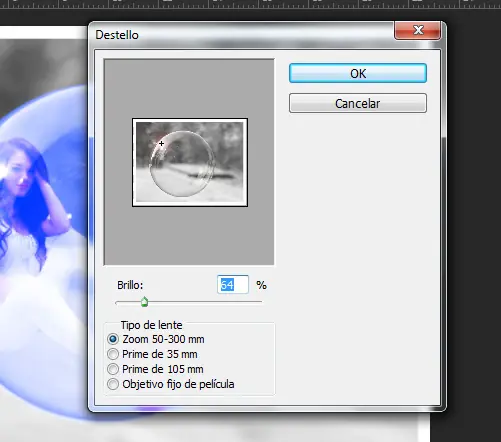
Task: Click the Zoom 50-300 mm label text
Action: [163, 339]
